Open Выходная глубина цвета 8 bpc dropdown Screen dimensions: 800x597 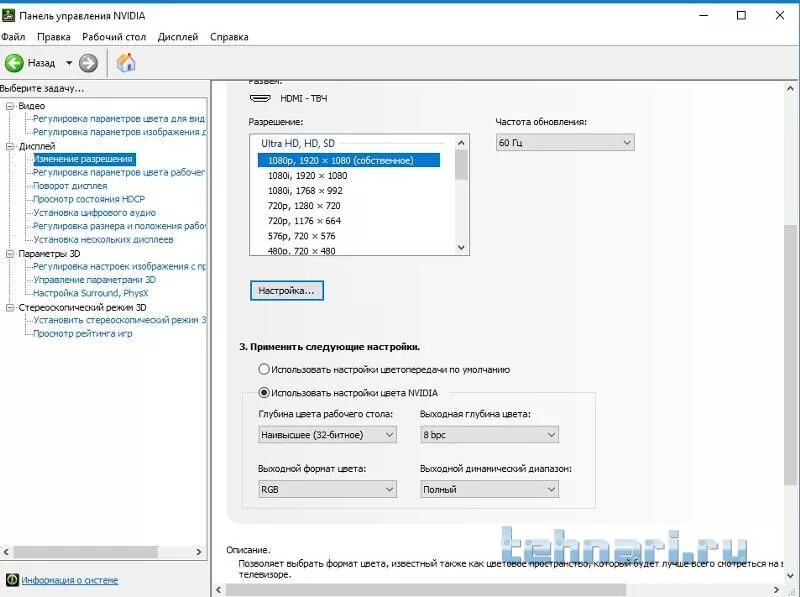point(489,435)
